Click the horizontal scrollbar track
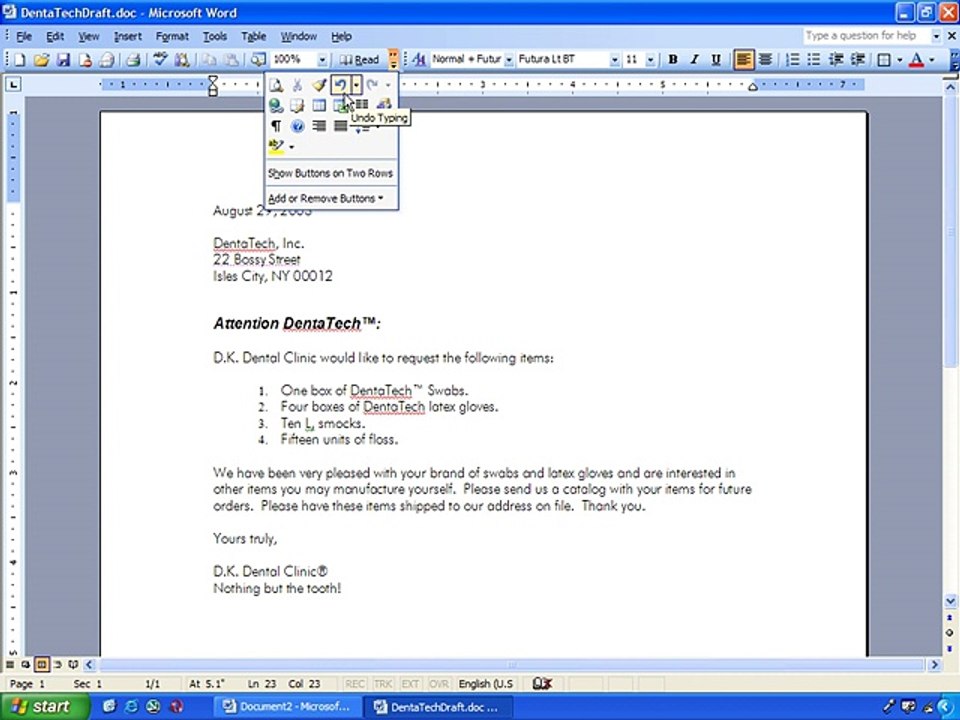This screenshot has width=960, height=720. tap(511, 664)
